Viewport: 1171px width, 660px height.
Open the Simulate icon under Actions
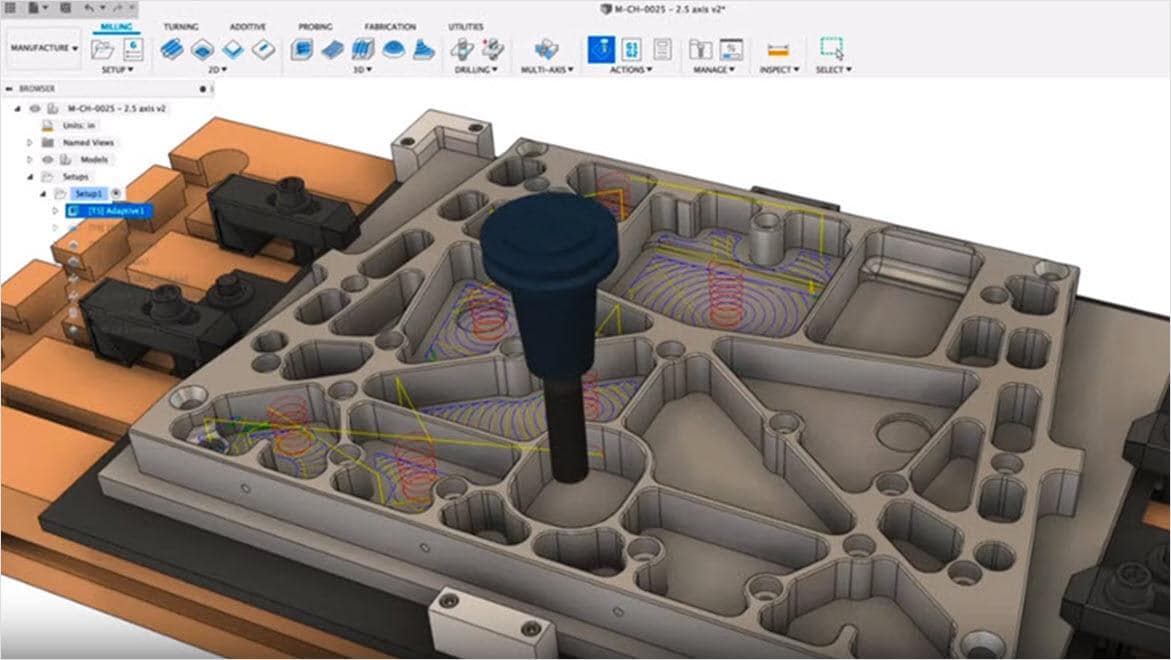click(x=632, y=48)
